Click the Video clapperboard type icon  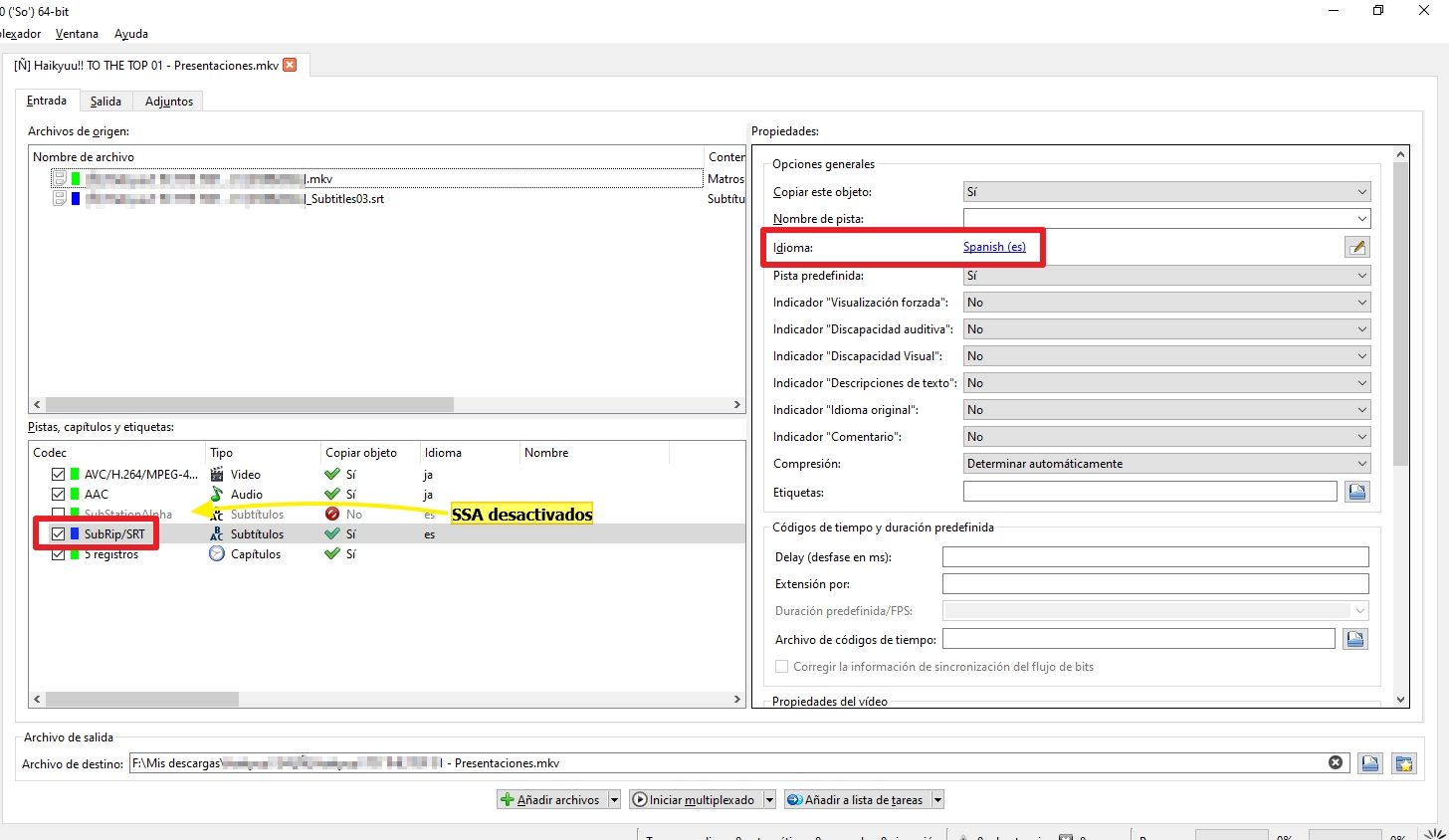[217, 475]
